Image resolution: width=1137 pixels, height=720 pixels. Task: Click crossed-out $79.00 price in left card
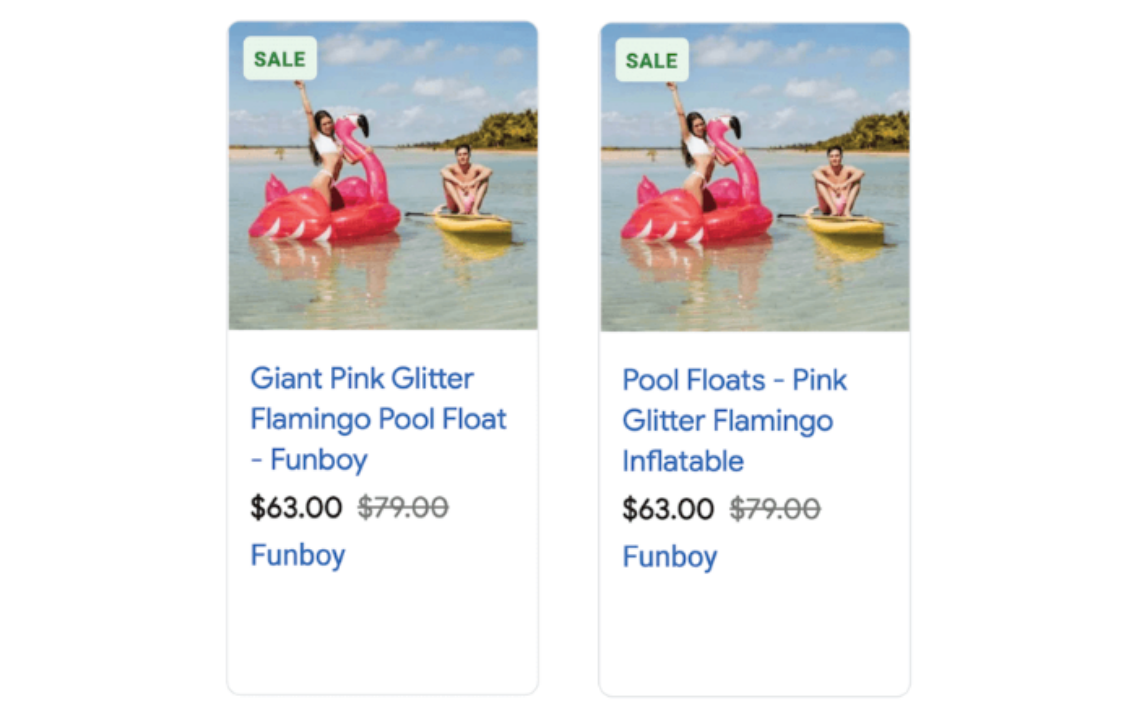[x=403, y=507]
